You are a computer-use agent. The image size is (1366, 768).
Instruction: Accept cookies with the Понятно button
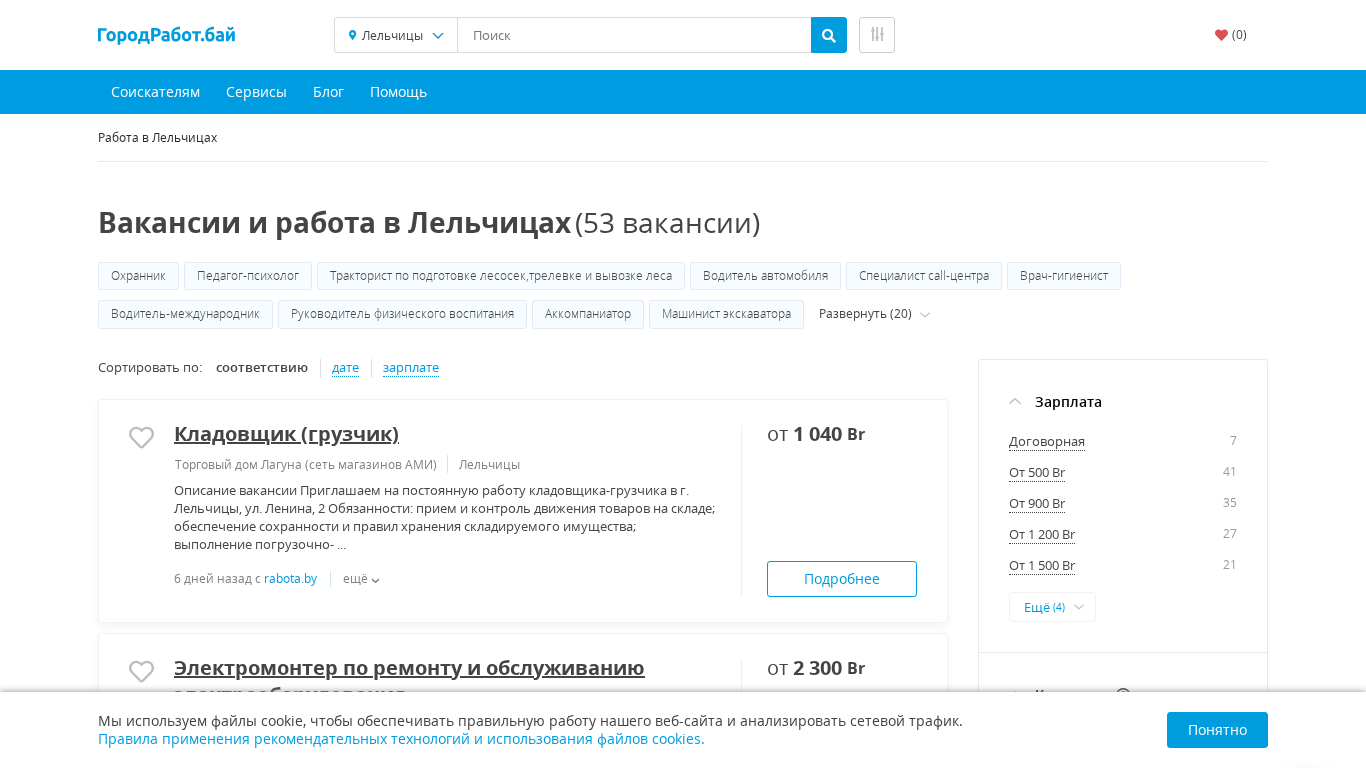pyautogui.click(x=1216, y=730)
